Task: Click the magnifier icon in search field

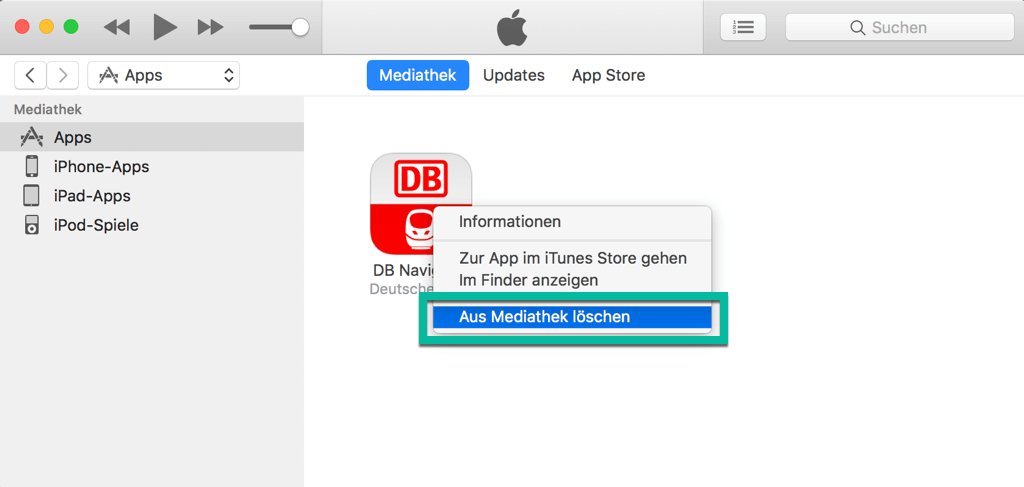Action: tap(857, 27)
